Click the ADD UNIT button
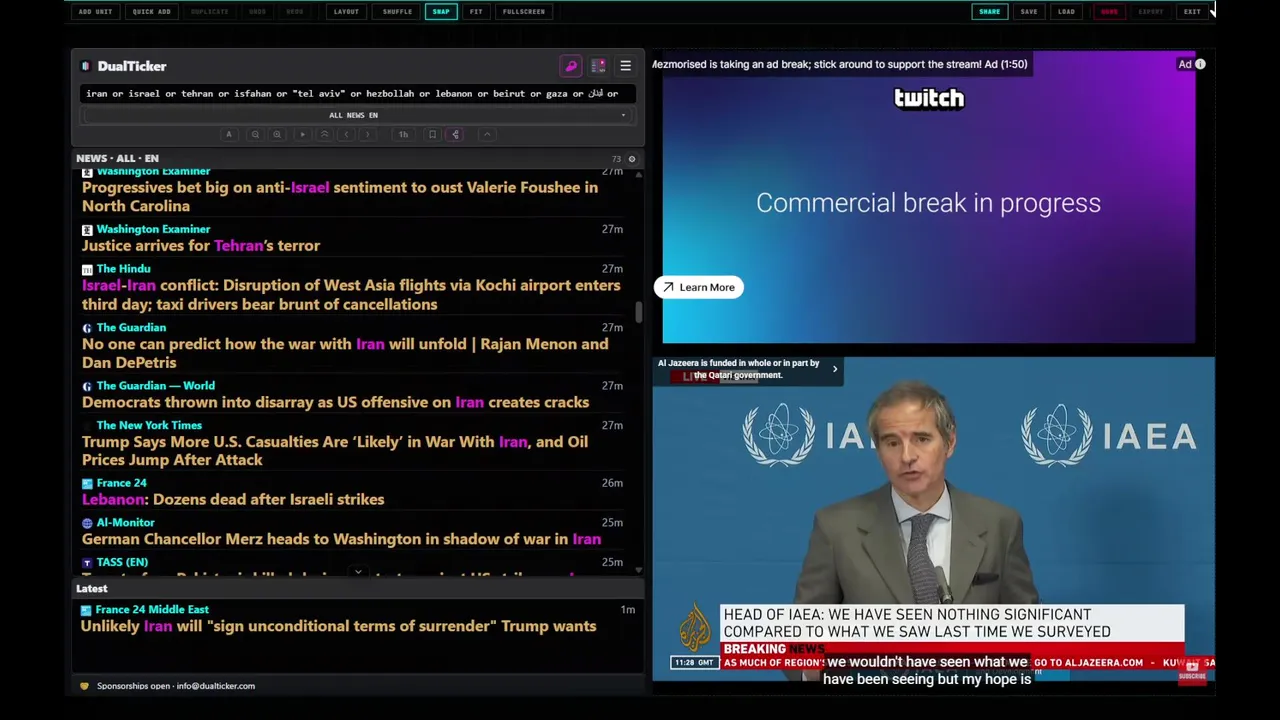Screen dimensions: 1280x720 coord(96,12)
